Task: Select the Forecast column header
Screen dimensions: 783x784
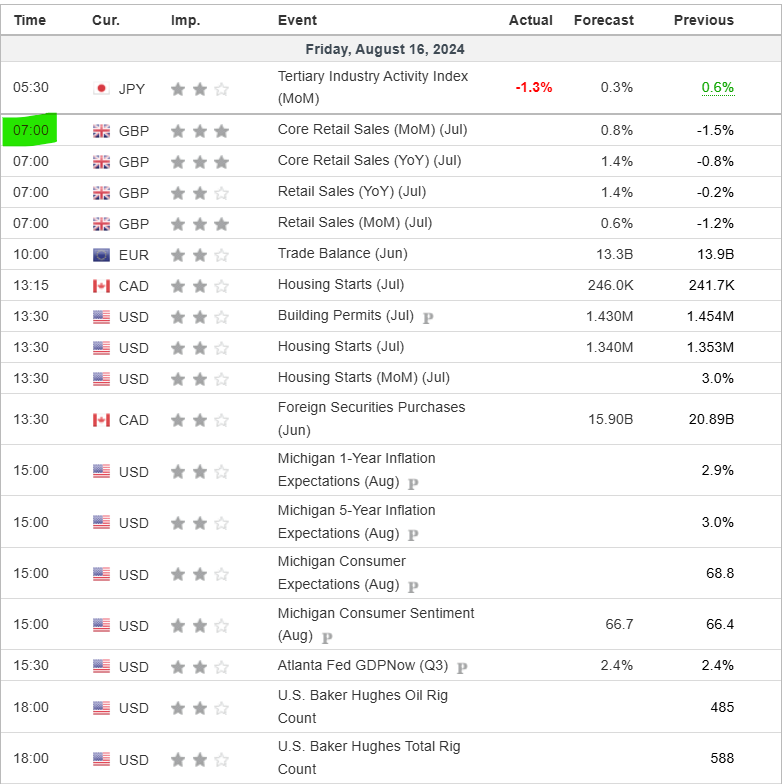Action: pyautogui.click(x=603, y=20)
